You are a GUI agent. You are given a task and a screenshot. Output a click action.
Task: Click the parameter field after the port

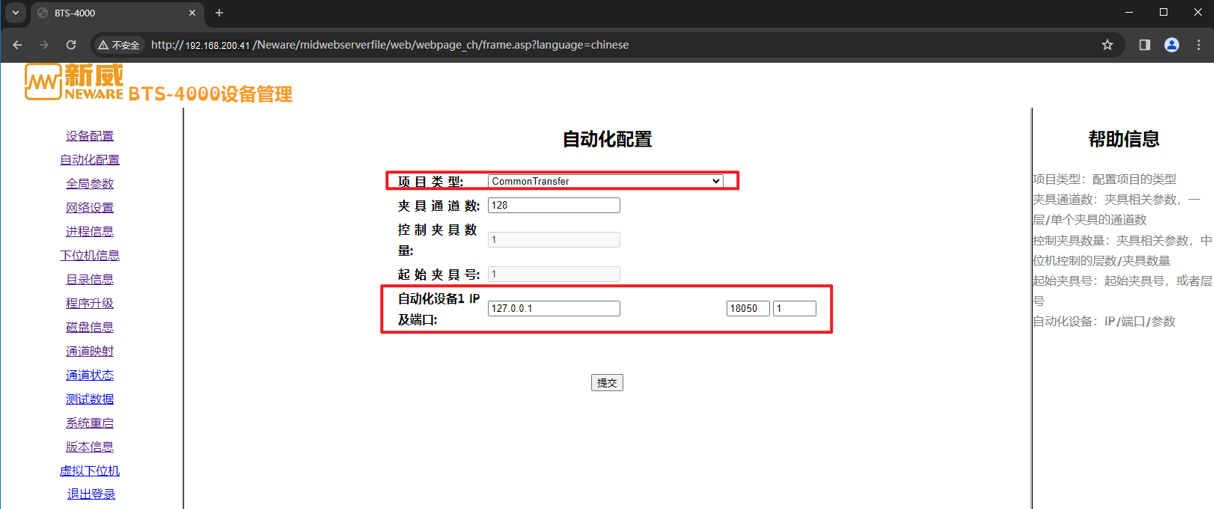click(795, 309)
